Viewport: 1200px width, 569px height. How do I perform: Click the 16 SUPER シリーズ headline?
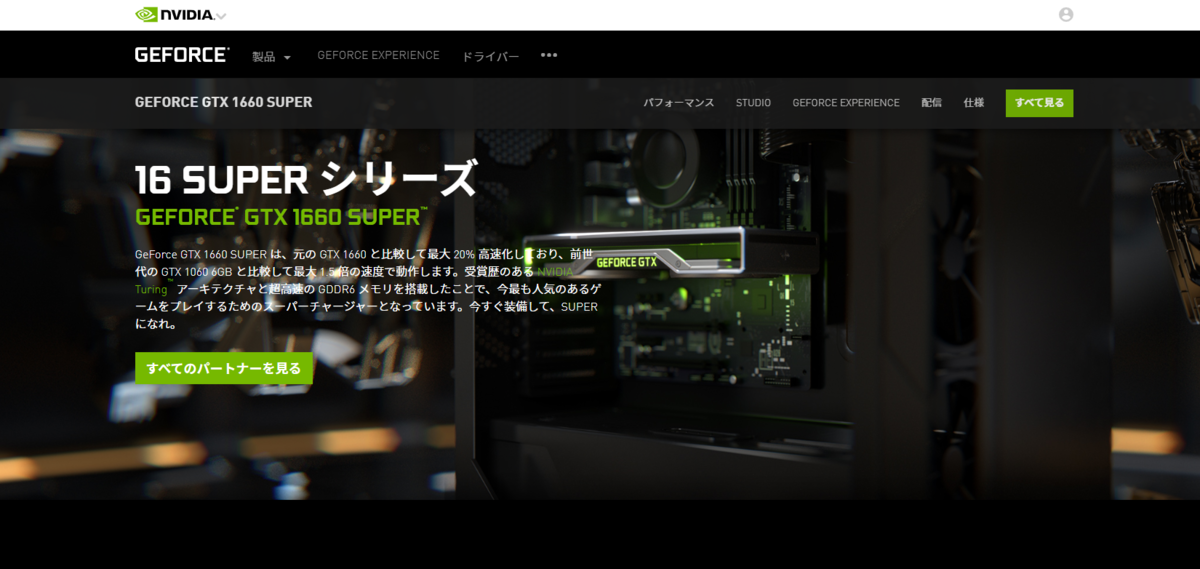tap(306, 179)
